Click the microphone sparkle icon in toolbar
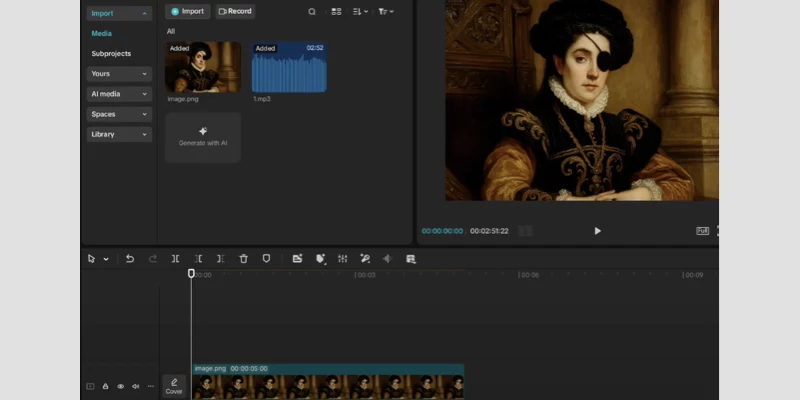 365,259
